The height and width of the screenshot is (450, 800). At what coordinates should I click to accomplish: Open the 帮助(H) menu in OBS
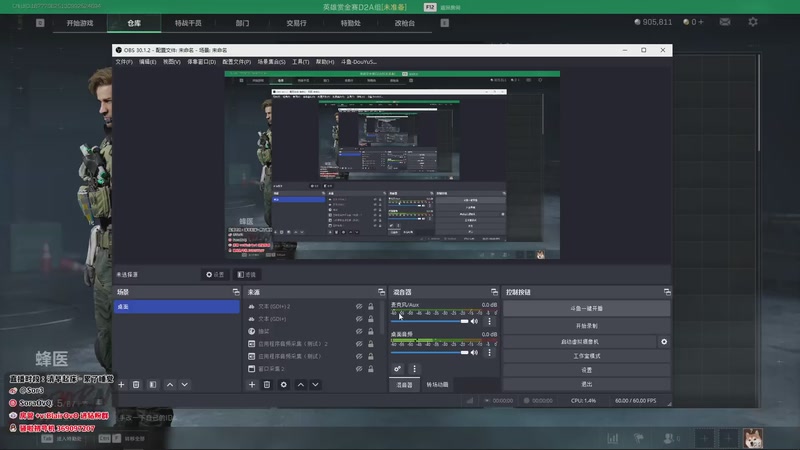point(325,62)
